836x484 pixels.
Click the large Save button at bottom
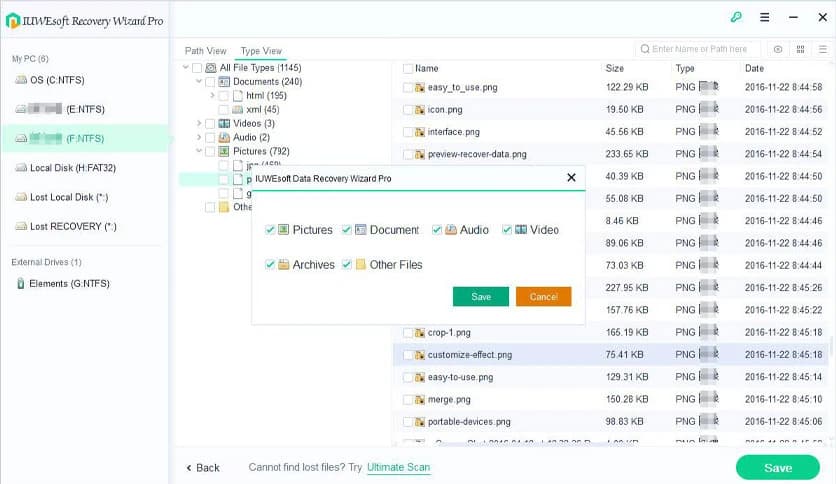point(778,467)
